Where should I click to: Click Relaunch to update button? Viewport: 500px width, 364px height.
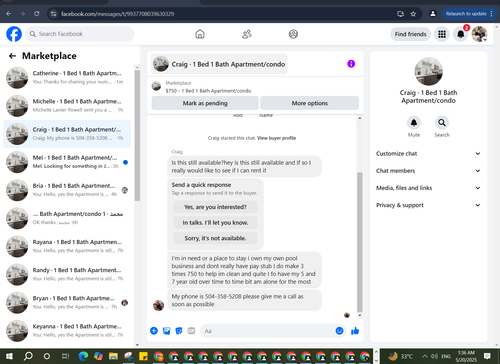click(469, 14)
